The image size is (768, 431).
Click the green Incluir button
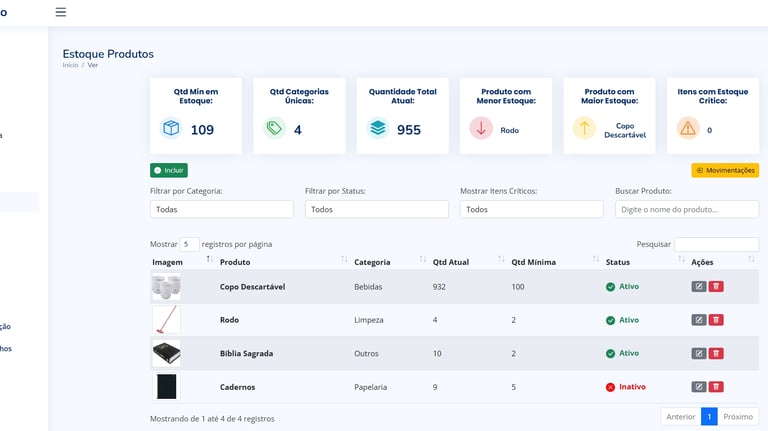169,171
